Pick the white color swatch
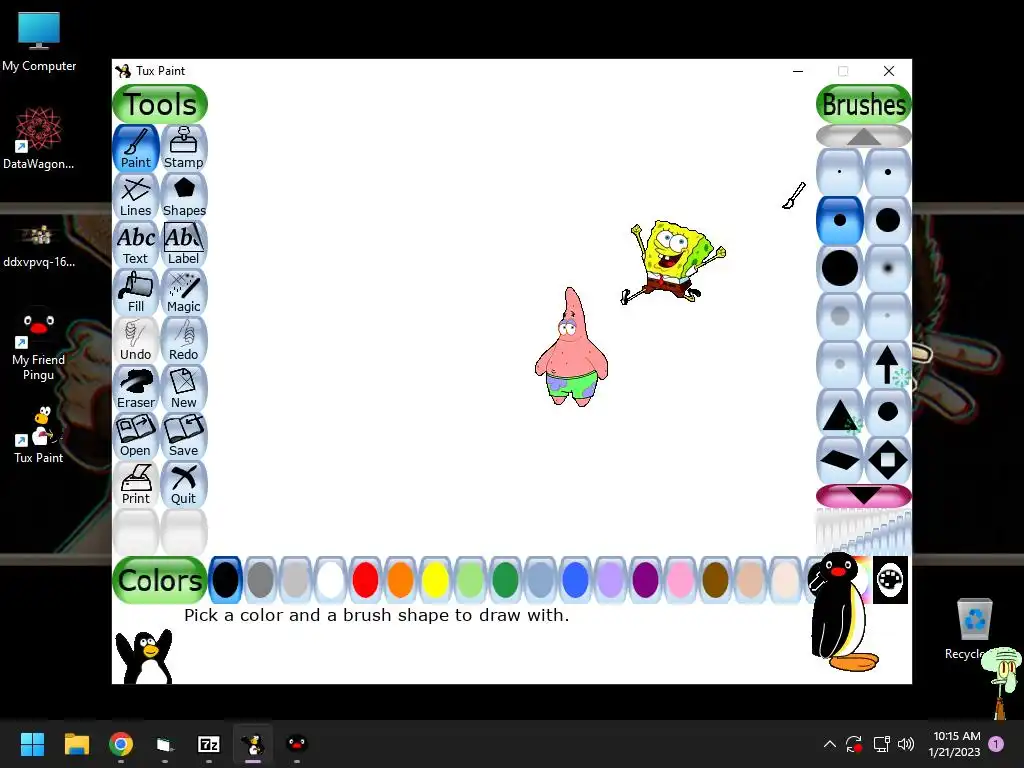 click(330, 579)
